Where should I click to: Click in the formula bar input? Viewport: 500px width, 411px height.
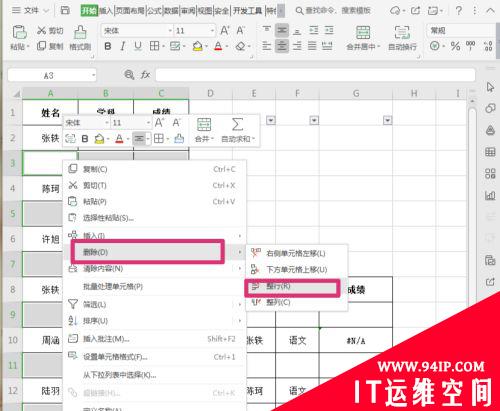(x=315, y=75)
